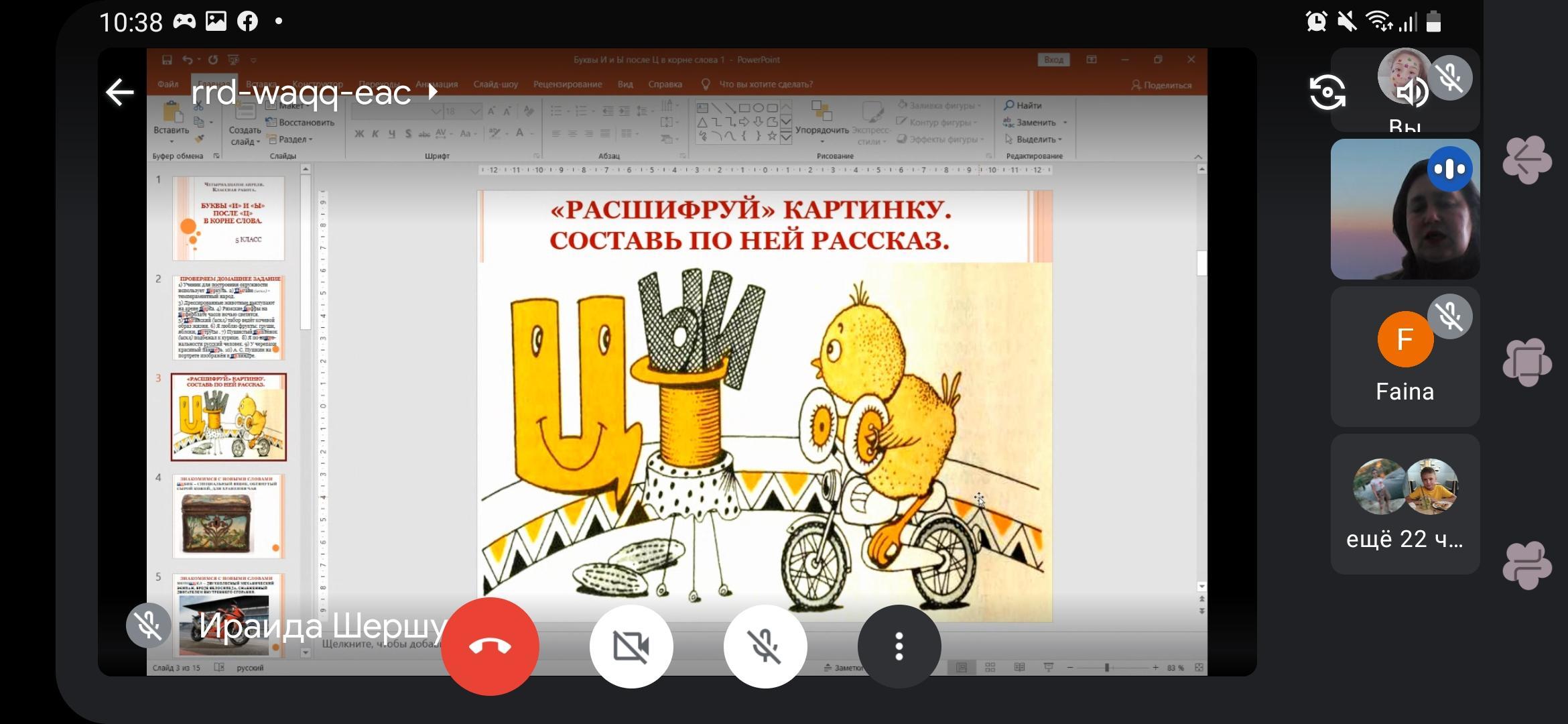The image size is (1568, 724).
Task: Toggle the muted microphone button
Action: click(765, 646)
